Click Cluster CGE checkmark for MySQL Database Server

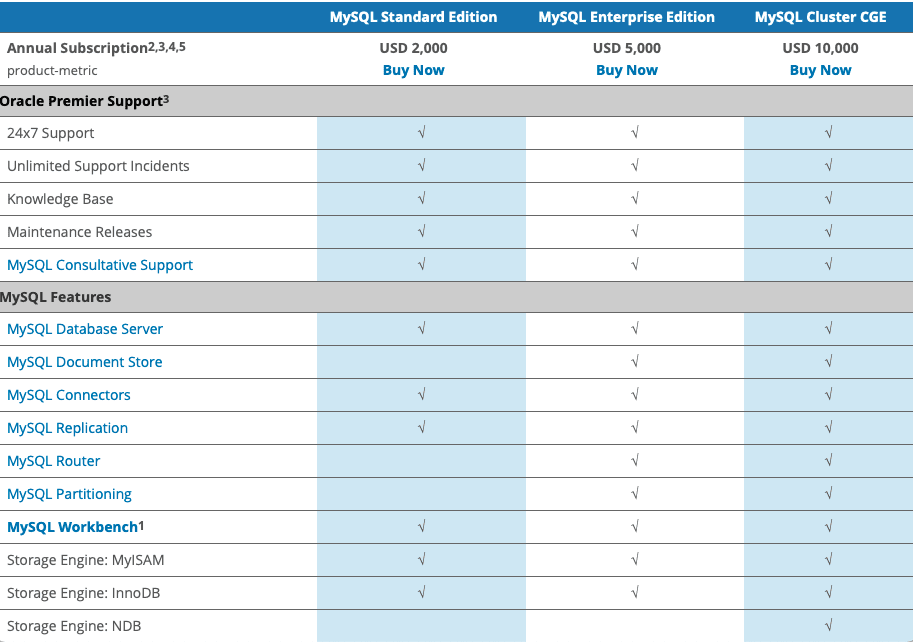(829, 329)
